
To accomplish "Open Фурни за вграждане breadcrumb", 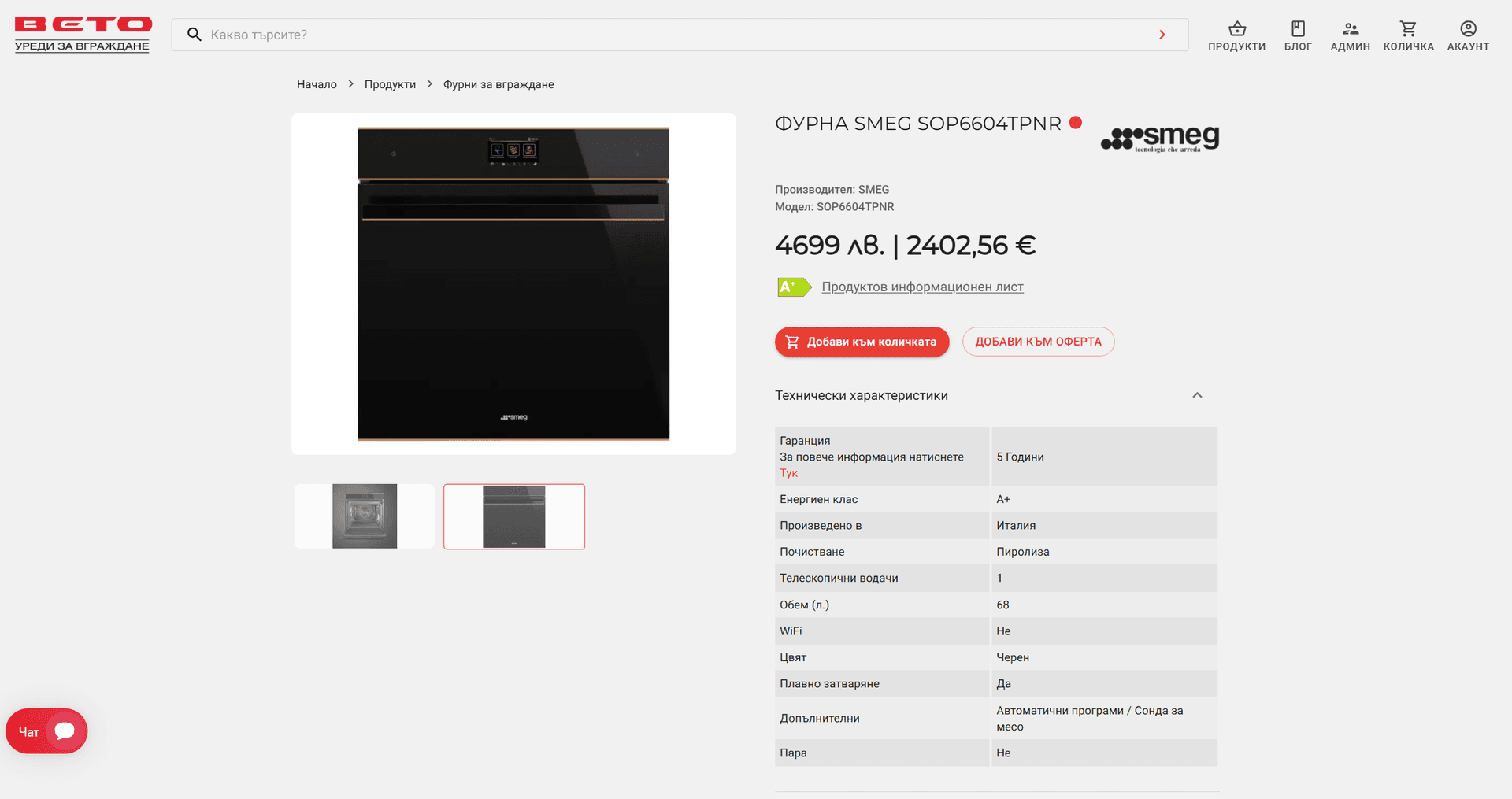I will point(498,84).
